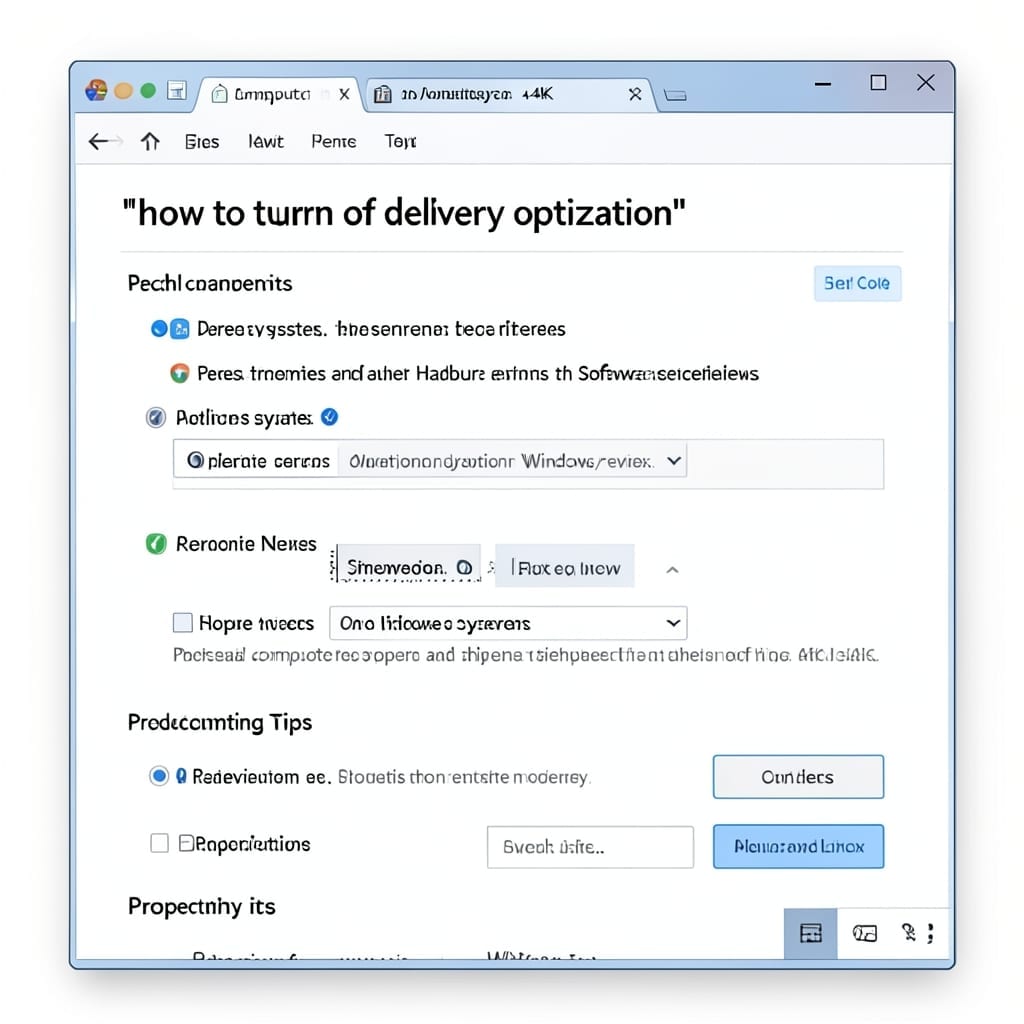Click the vertical dots more icon at bottom
Image resolution: width=1024 pixels, height=1024 pixels.
coord(931,933)
